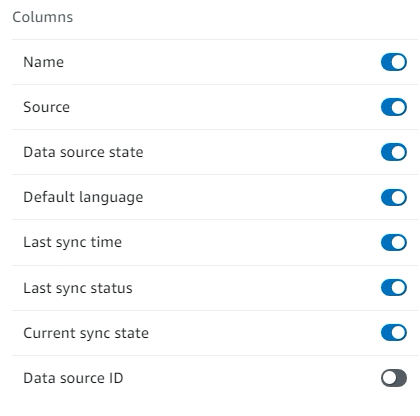Switch off Default language column visibility
This screenshot has width=420, height=416.
click(394, 197)
